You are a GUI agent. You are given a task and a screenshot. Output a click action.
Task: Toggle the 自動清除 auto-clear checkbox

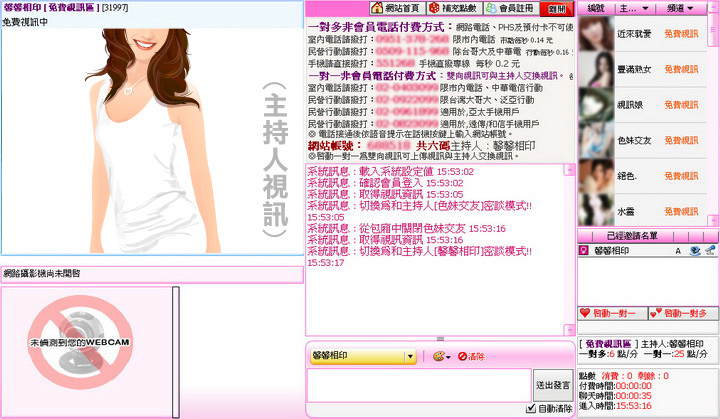(531, 408)
